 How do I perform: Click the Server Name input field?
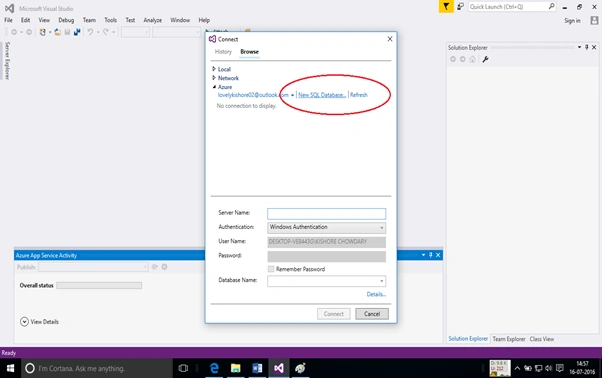pos(327,213)
